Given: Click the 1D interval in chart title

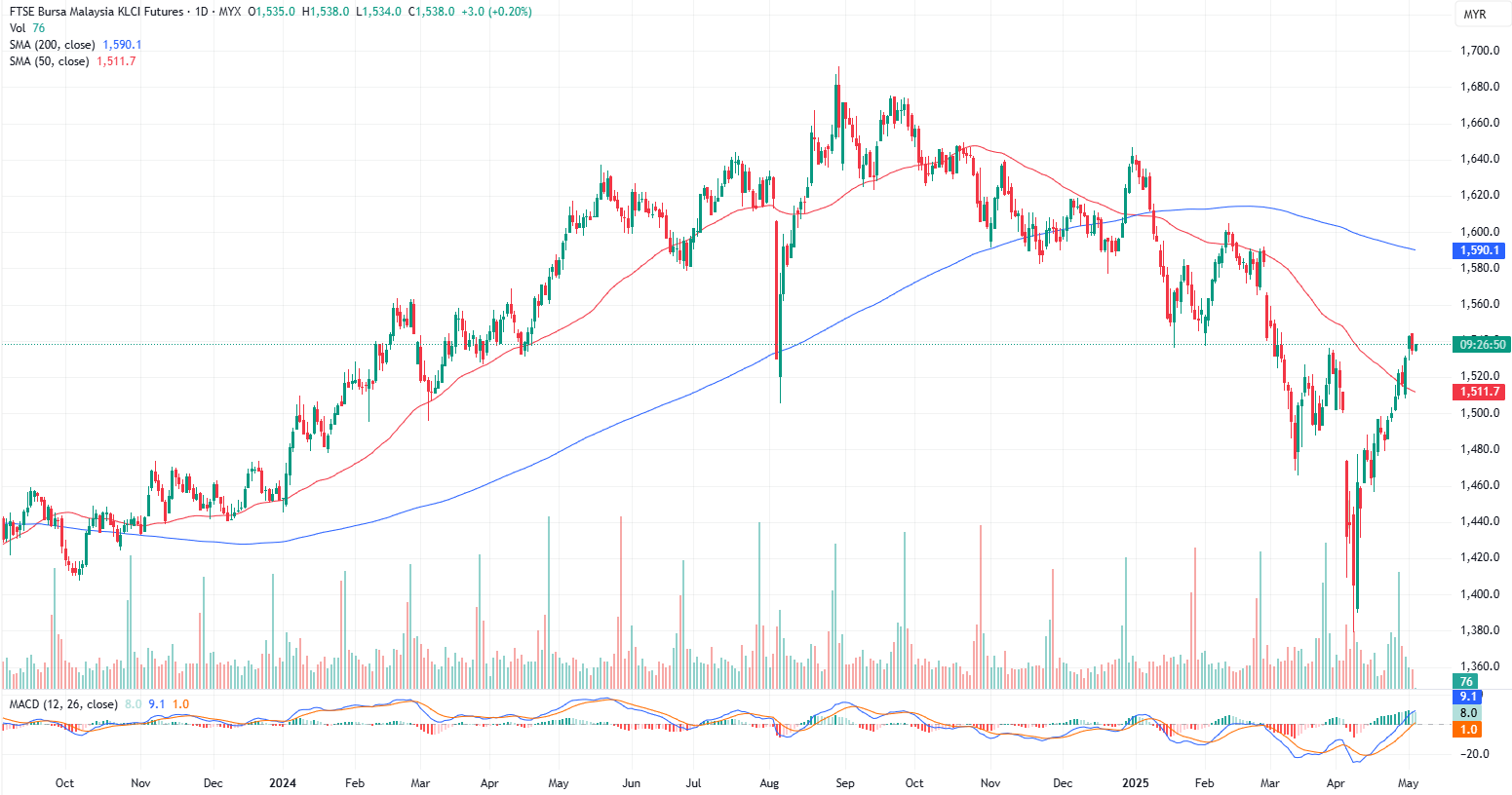Looking at the screenshot, I should (x=202, y=12).
